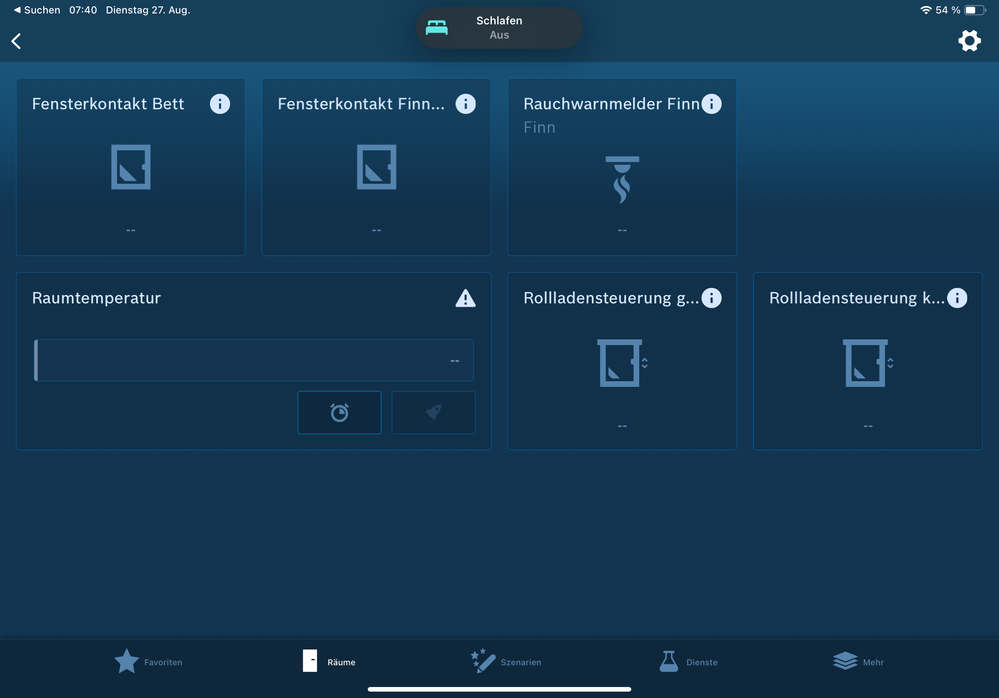Screen dimensions: 999x698
Task: Open info for Fensterkontakt Bett
Action: tap(220, 104)
